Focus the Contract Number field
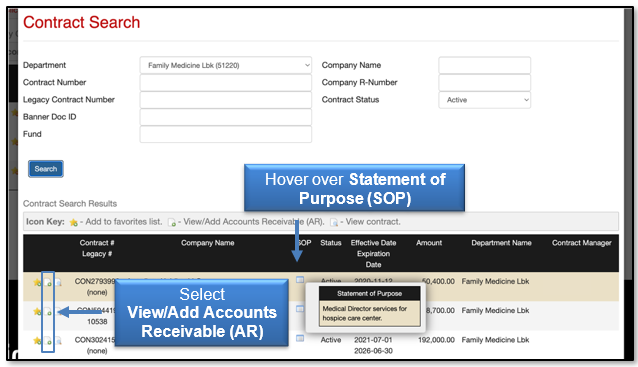This screenshot has height=367, width=638. [x=225, y=83]
